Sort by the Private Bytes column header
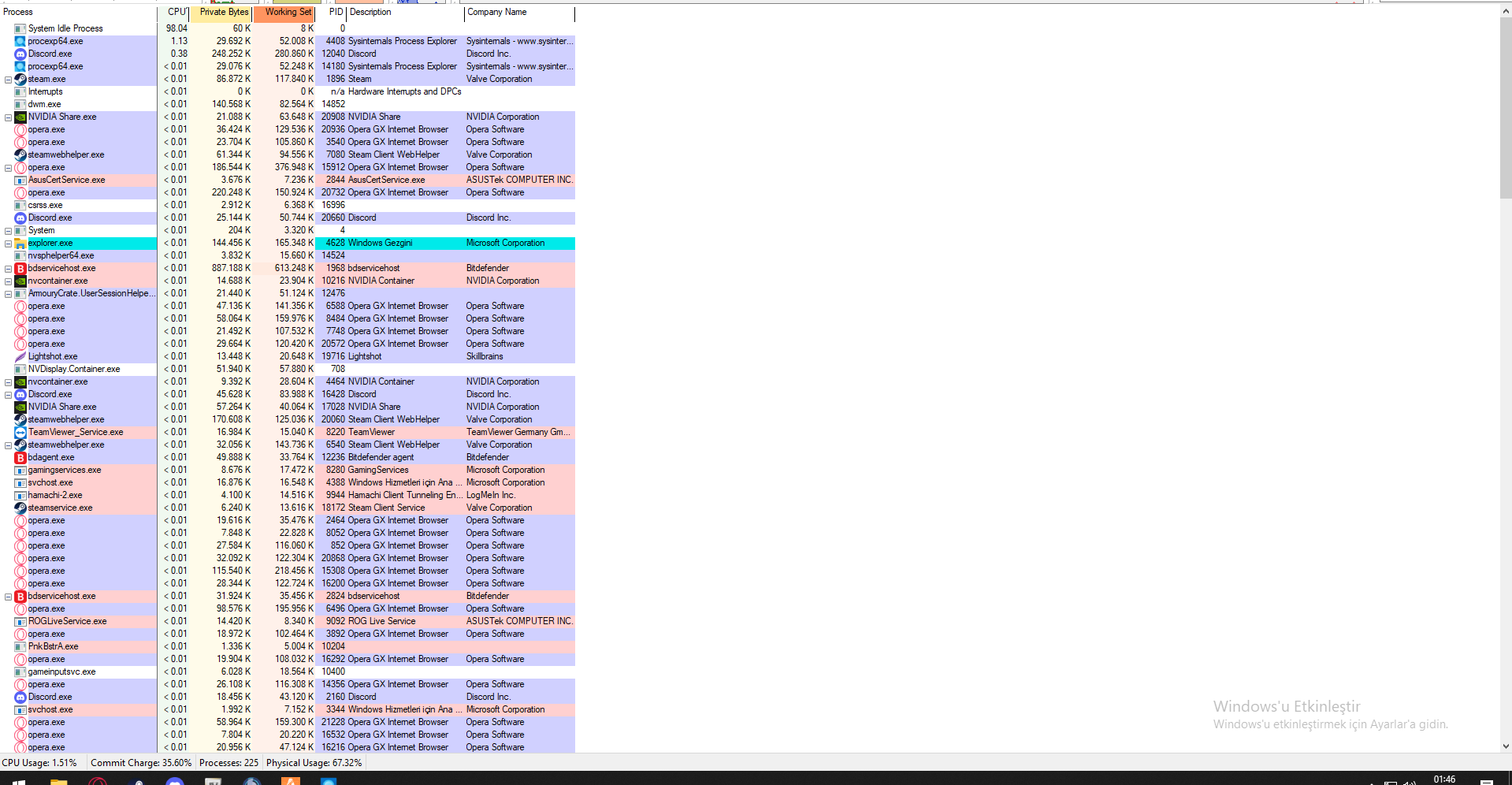This screenshot has width=1512, height=785. (x=221, y=13)
